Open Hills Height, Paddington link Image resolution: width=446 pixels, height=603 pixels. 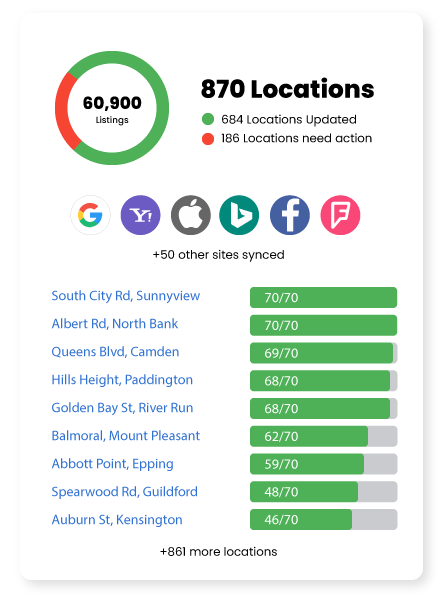pos(122,380)
